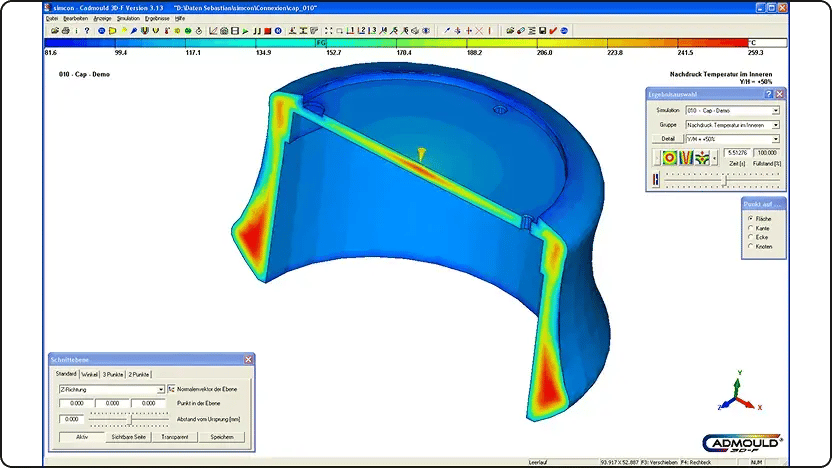Open the Simulation menu
Image resolution: width=832 pixels, height=468 pixels.
coord(128,19)
